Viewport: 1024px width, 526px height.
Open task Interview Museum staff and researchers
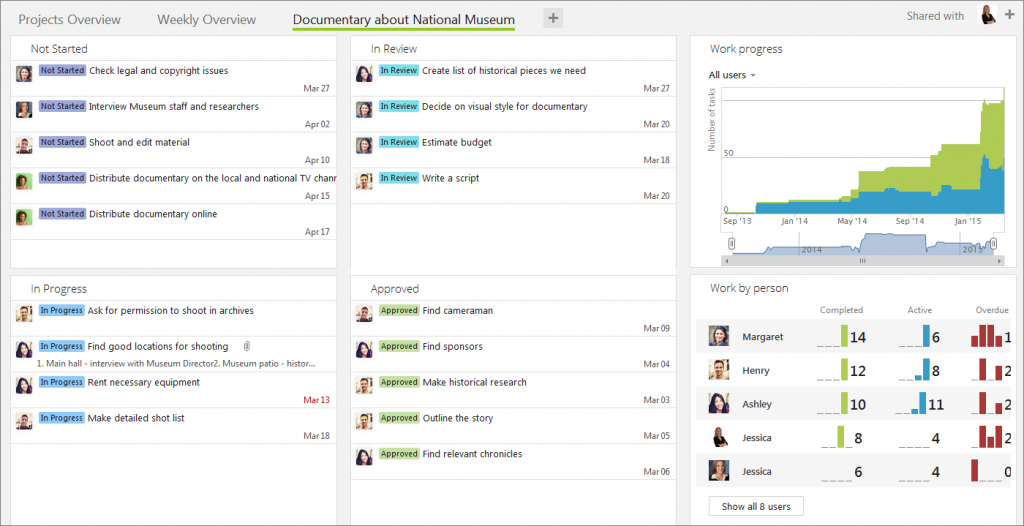173,106
